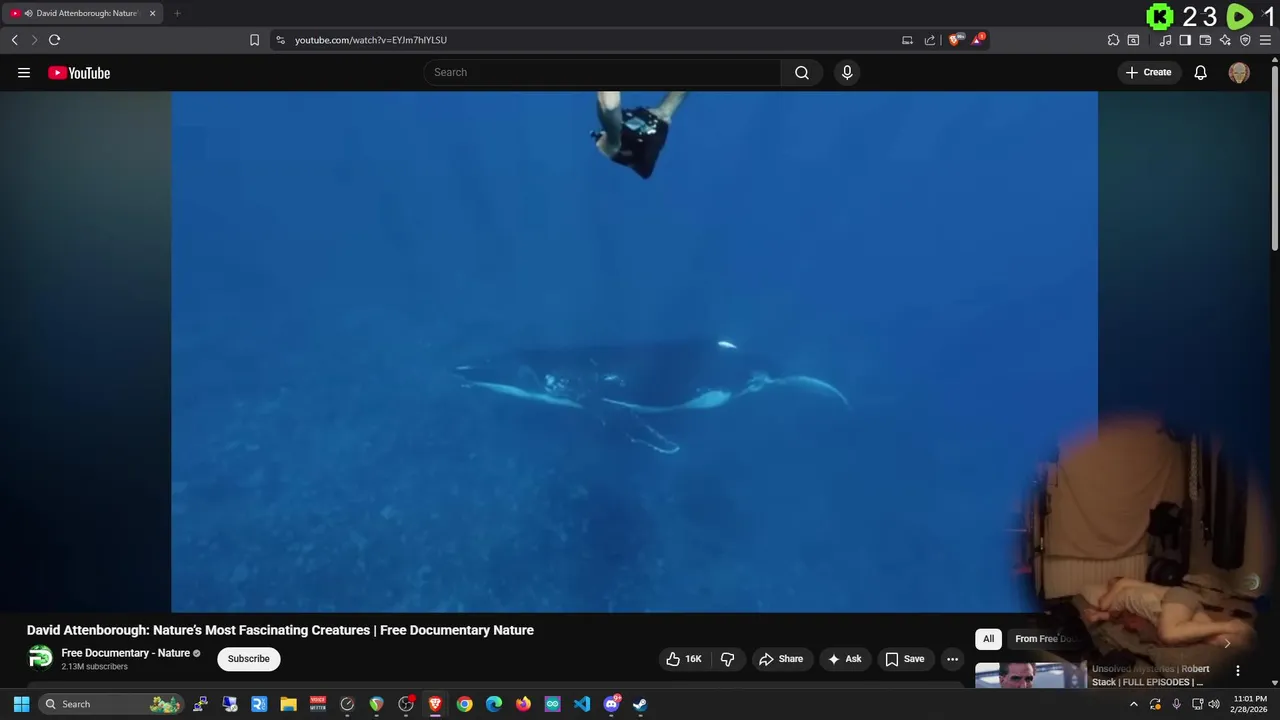Go back with the browser back arrow

click(15, 40)
